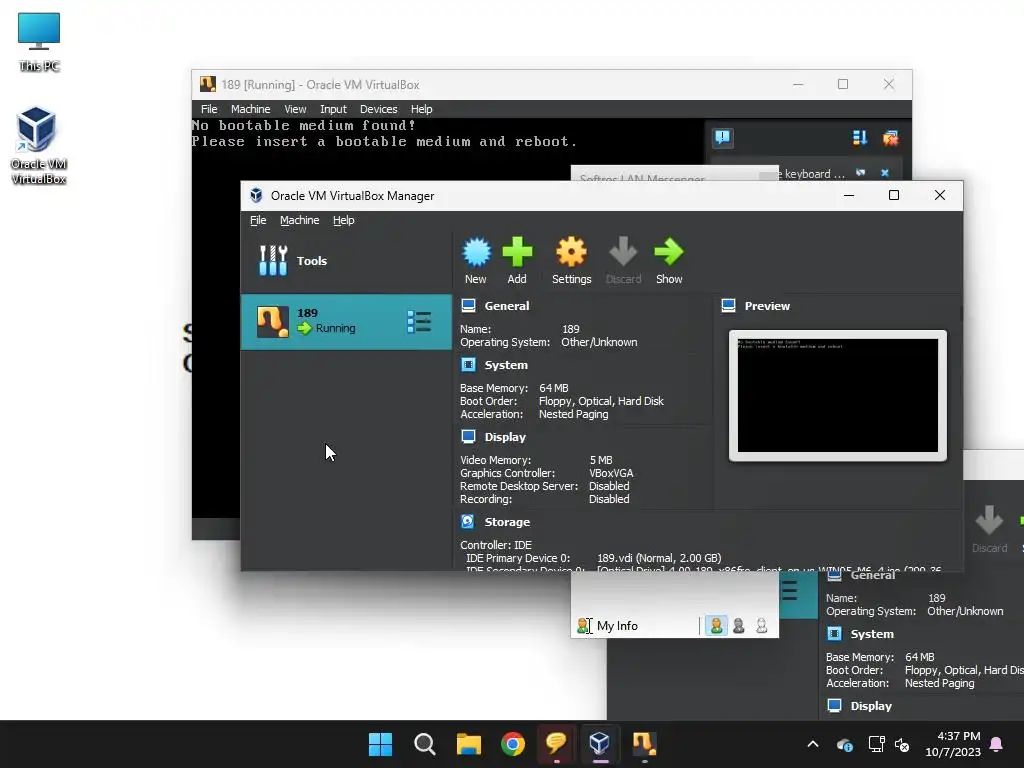This screenshot has width=1024, height=768.
Task: Click the System section chip icon
Action: point(468,364)
